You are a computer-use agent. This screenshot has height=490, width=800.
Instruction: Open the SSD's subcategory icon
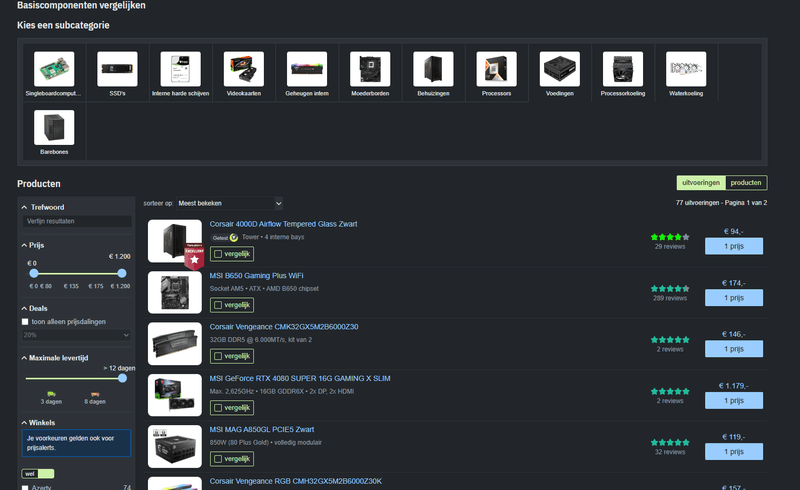(117, 69)
